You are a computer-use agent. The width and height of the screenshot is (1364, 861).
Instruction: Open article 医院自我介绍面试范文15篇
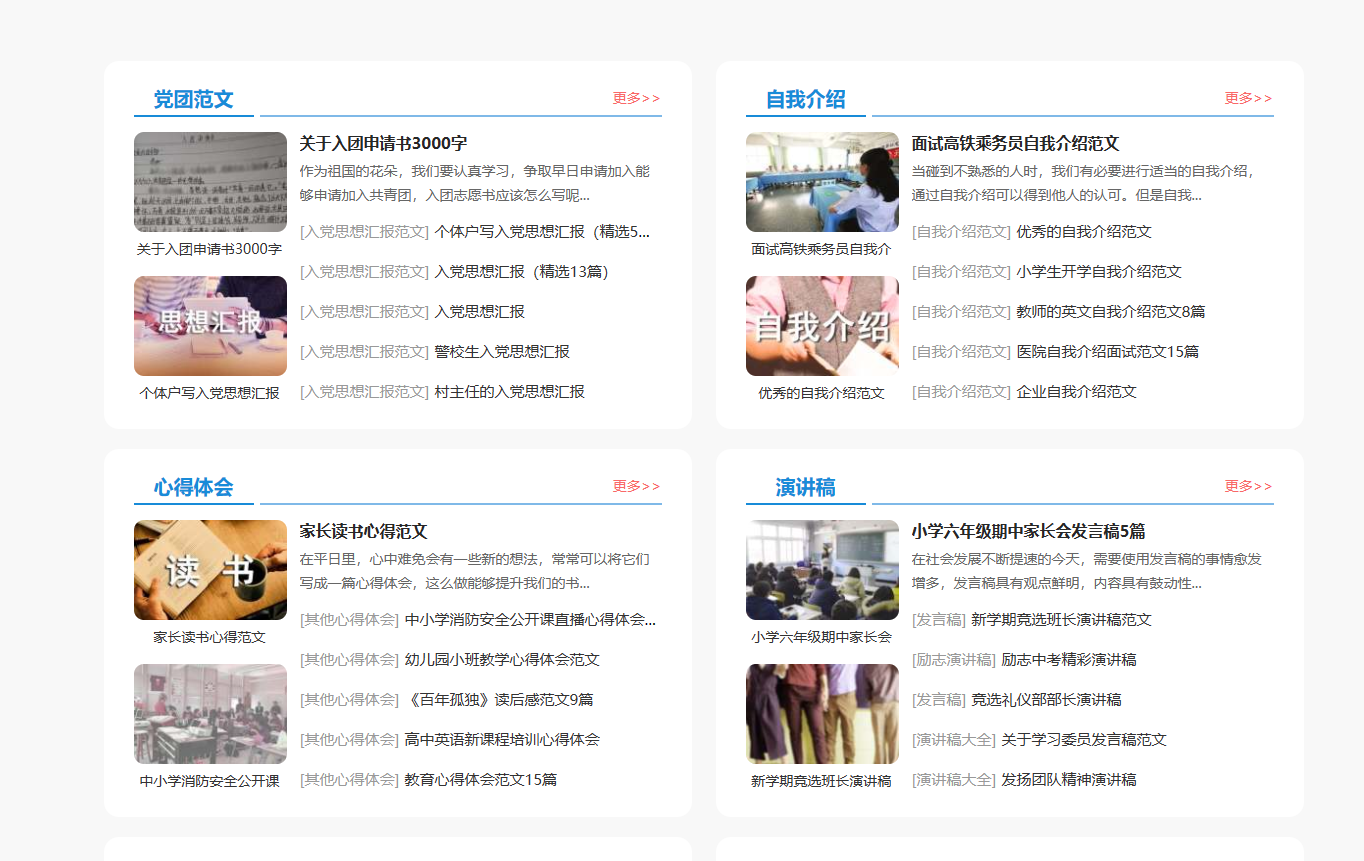click(1107, 352)
